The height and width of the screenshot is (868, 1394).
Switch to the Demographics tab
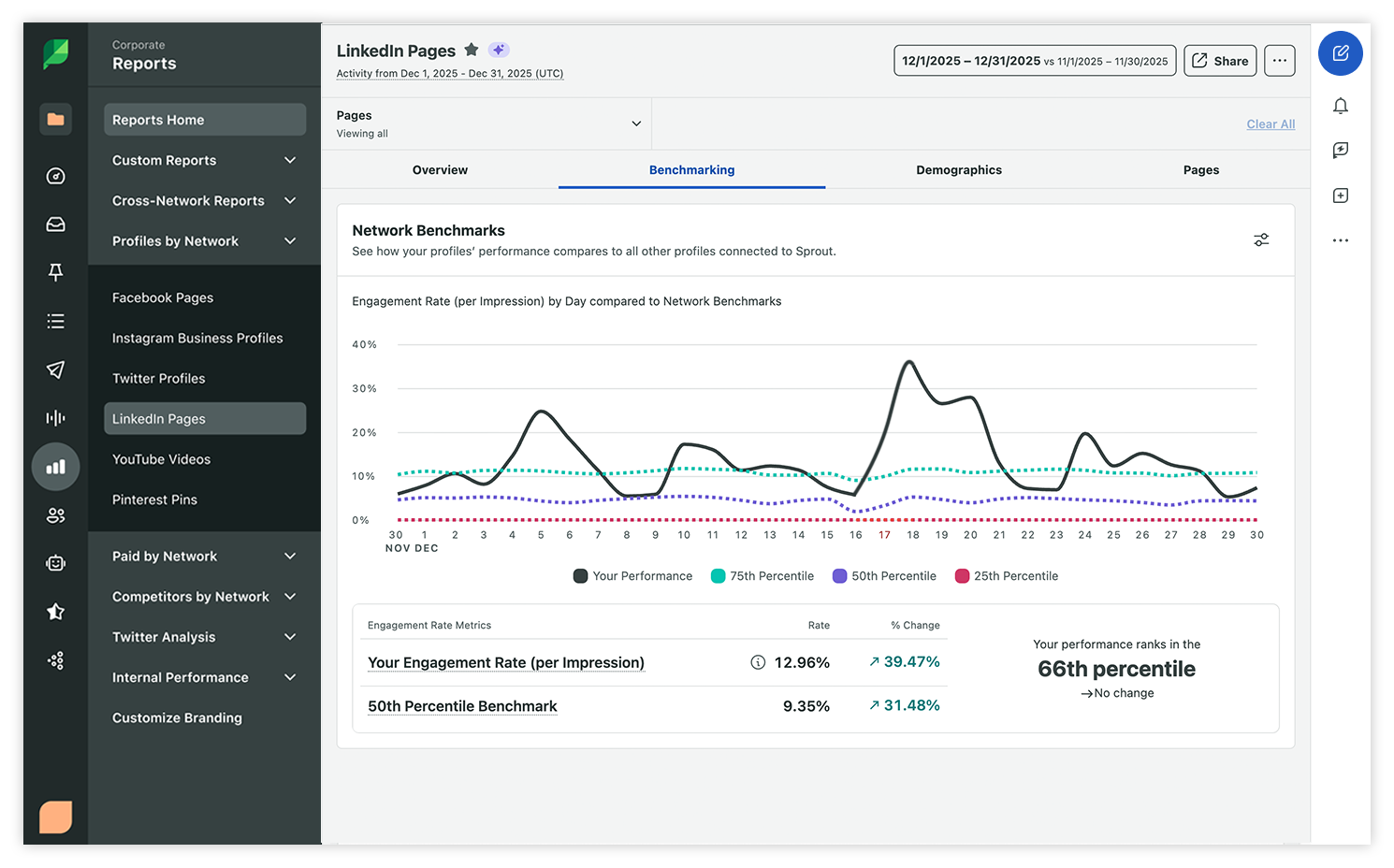click(959, 169)
